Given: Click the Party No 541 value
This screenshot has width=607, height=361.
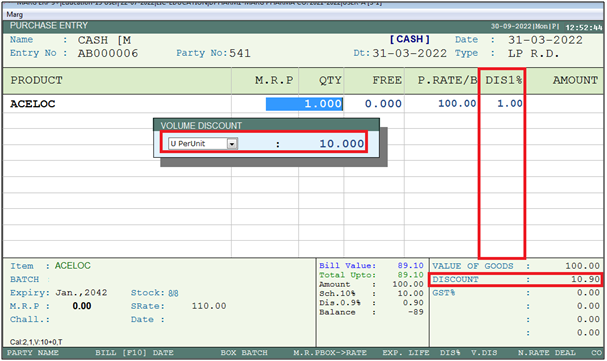Looking at the screenshot, I should click(240, 53).
